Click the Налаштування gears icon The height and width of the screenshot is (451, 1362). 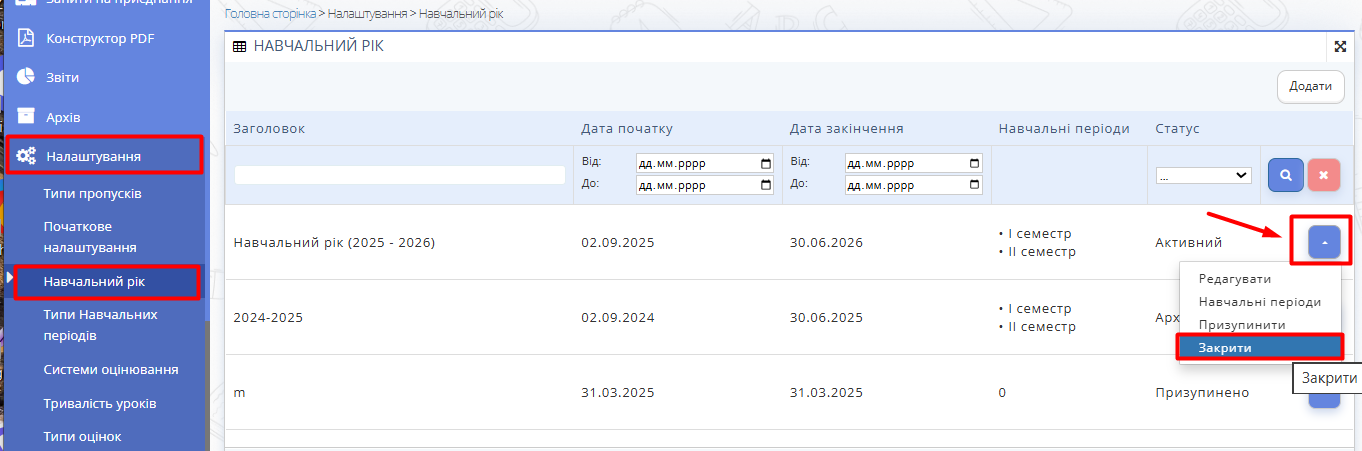[x=26, y=156]
